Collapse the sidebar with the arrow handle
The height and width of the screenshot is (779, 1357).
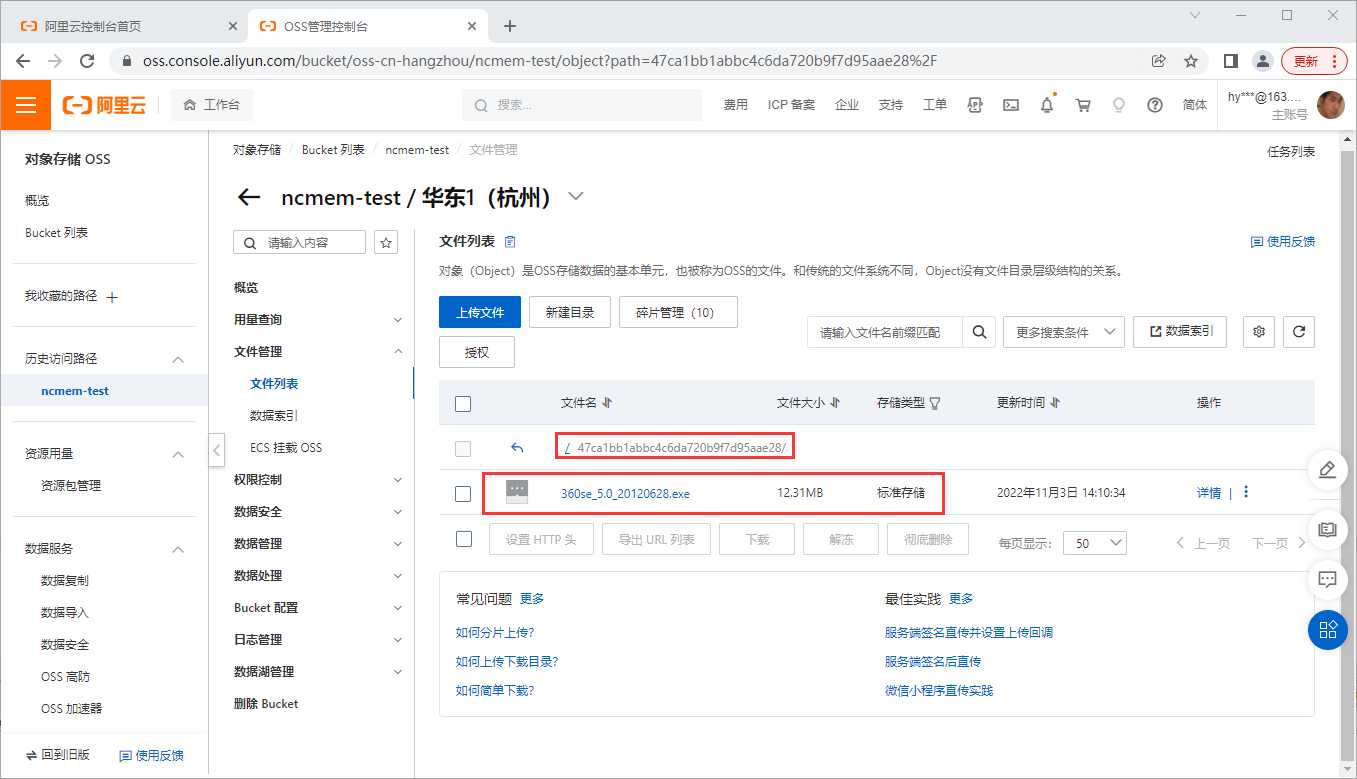click(x=217, y=450)
